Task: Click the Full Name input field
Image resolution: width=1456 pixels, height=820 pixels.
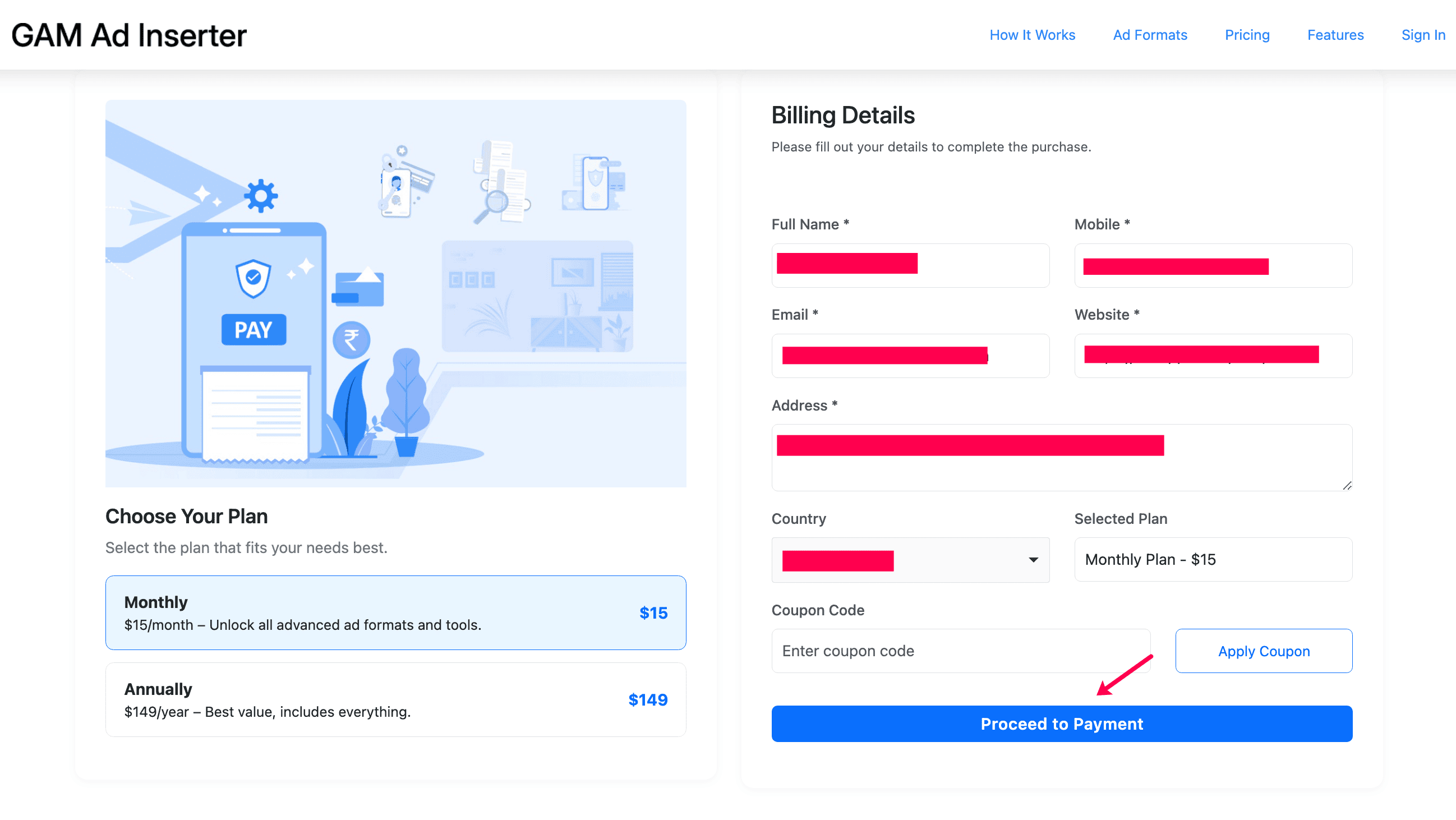Action: tap(911, 266)
